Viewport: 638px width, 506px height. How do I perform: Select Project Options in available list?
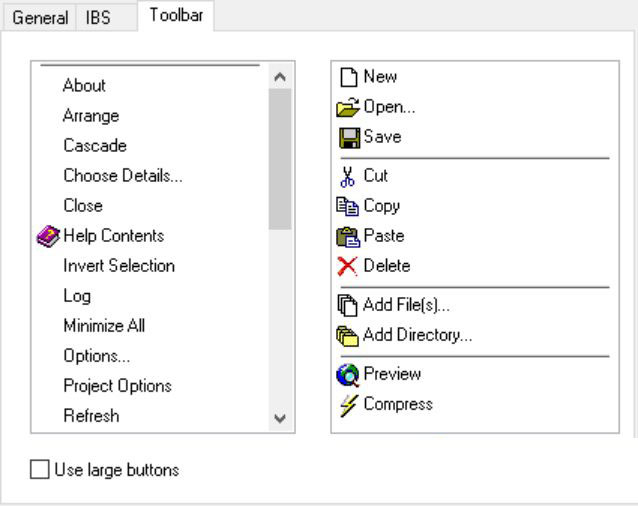(x=117, y=386)
